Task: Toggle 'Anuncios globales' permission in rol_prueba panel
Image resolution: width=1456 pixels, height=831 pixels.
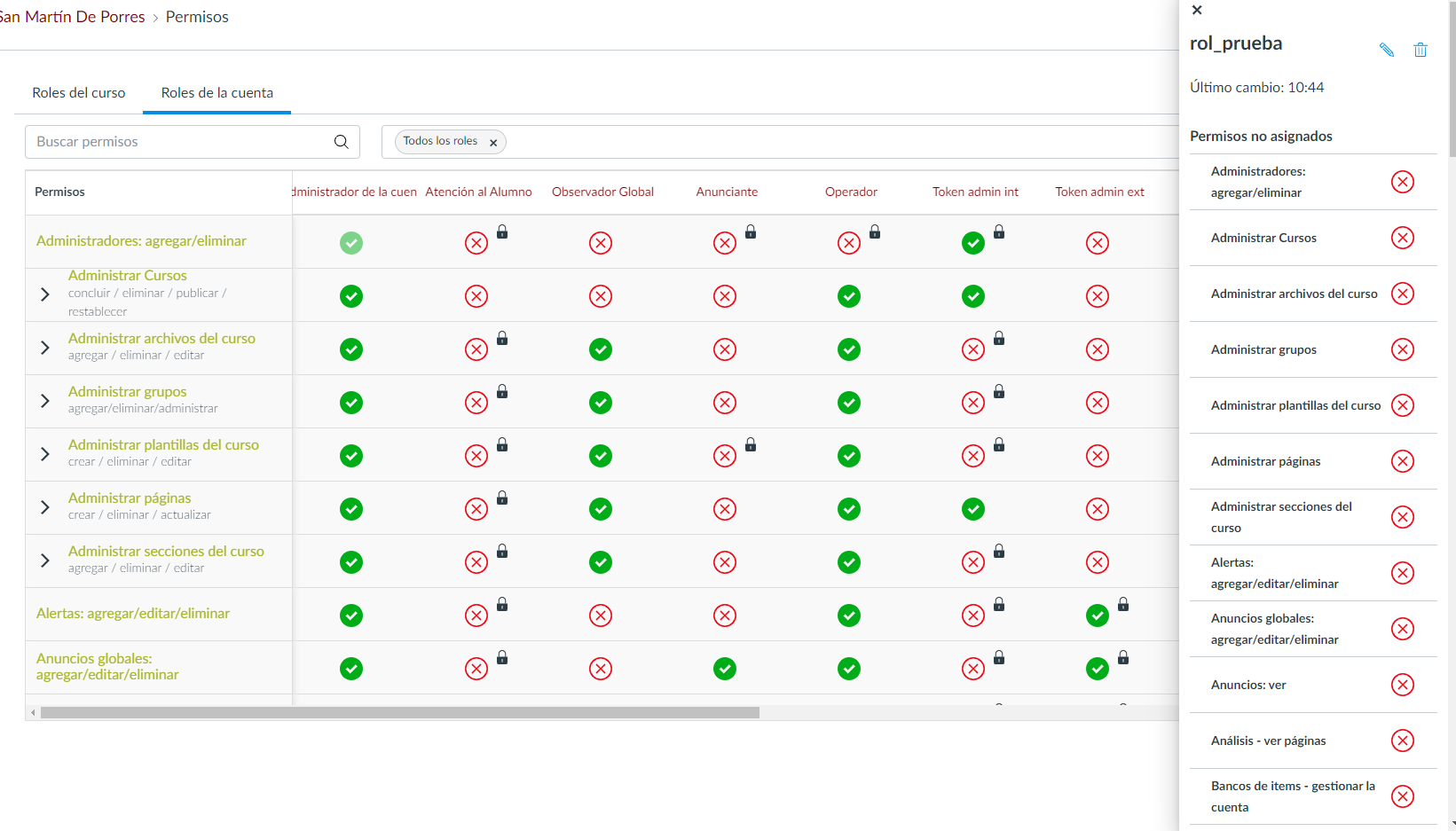Action: (1403, 629)
